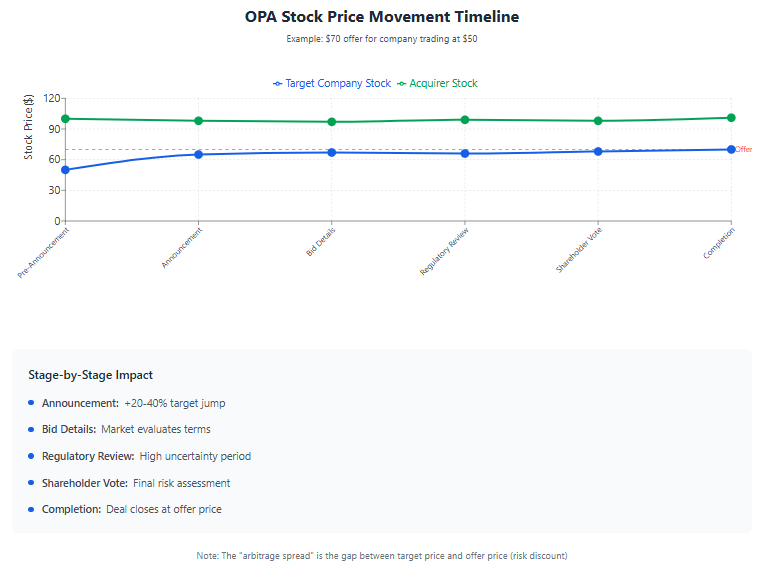This screenshot has height=582, width=765.
Task: Click the Regulatory Review x-axis label
Action: (x=444, y=251)
